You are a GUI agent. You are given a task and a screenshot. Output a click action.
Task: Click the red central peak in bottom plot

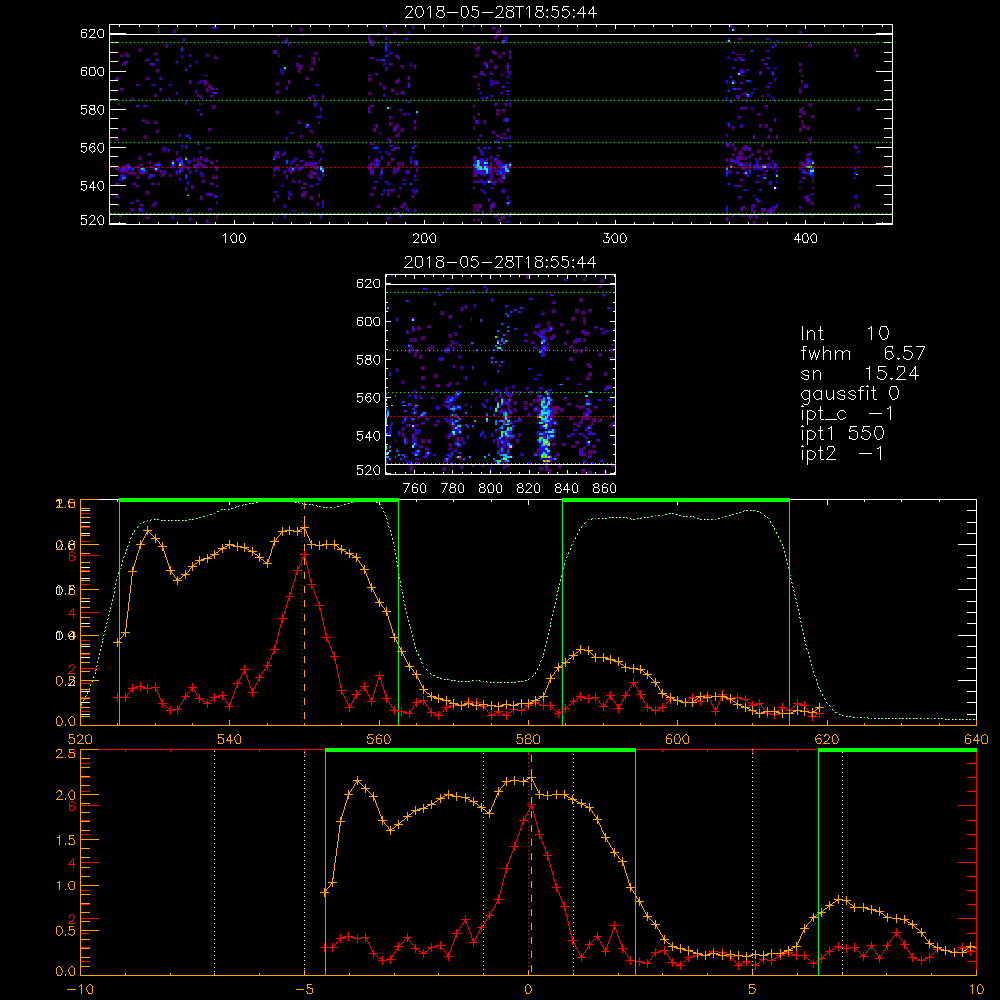[x=531, y=806]
